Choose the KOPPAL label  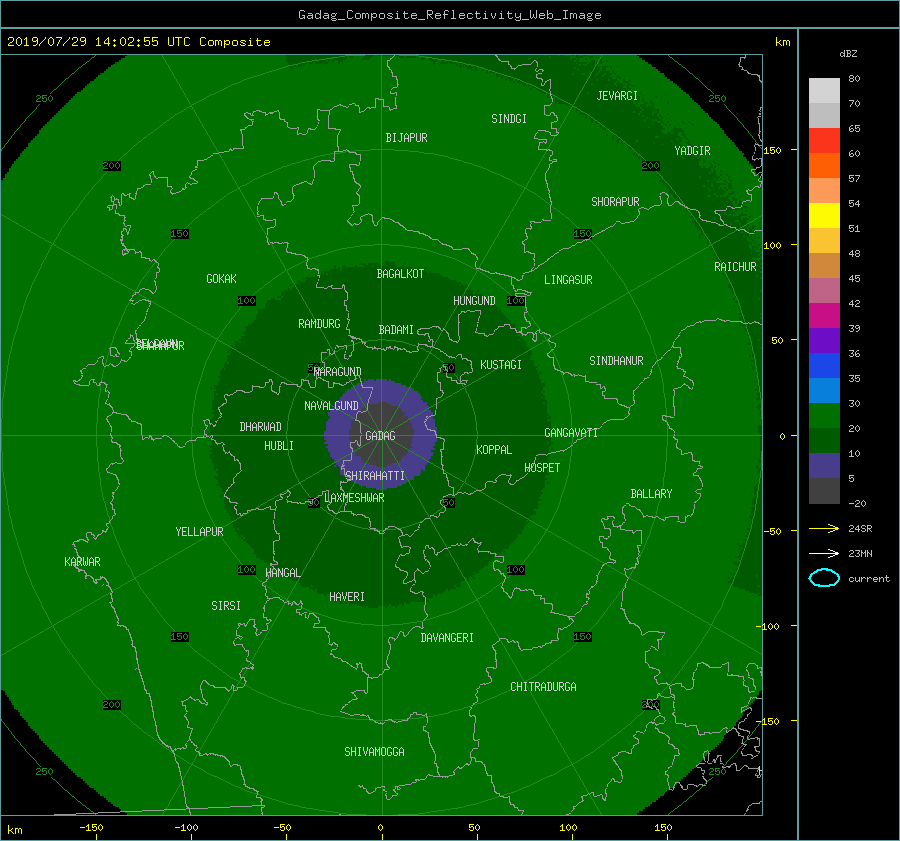[x=494, y=450]
